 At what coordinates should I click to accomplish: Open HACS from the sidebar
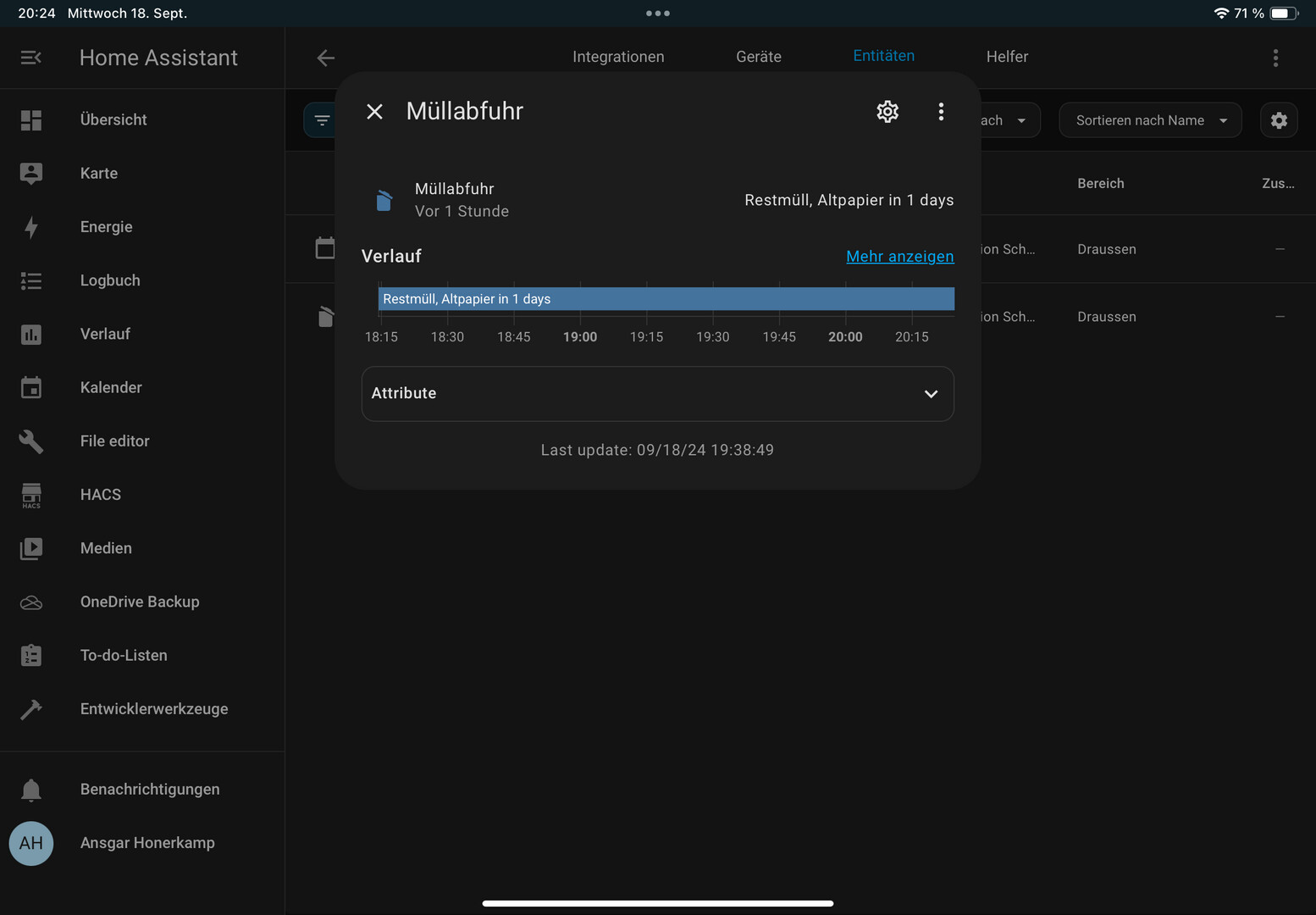coord(100,495)
